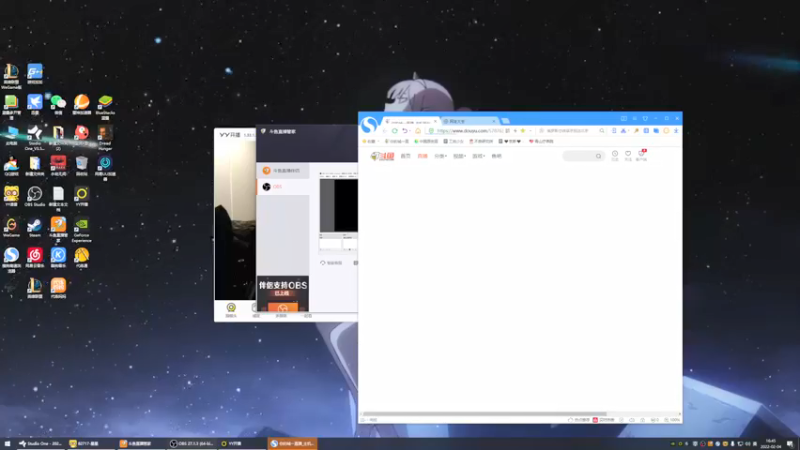Switch to Studio One on the taskbar

[x=40, y=443]
